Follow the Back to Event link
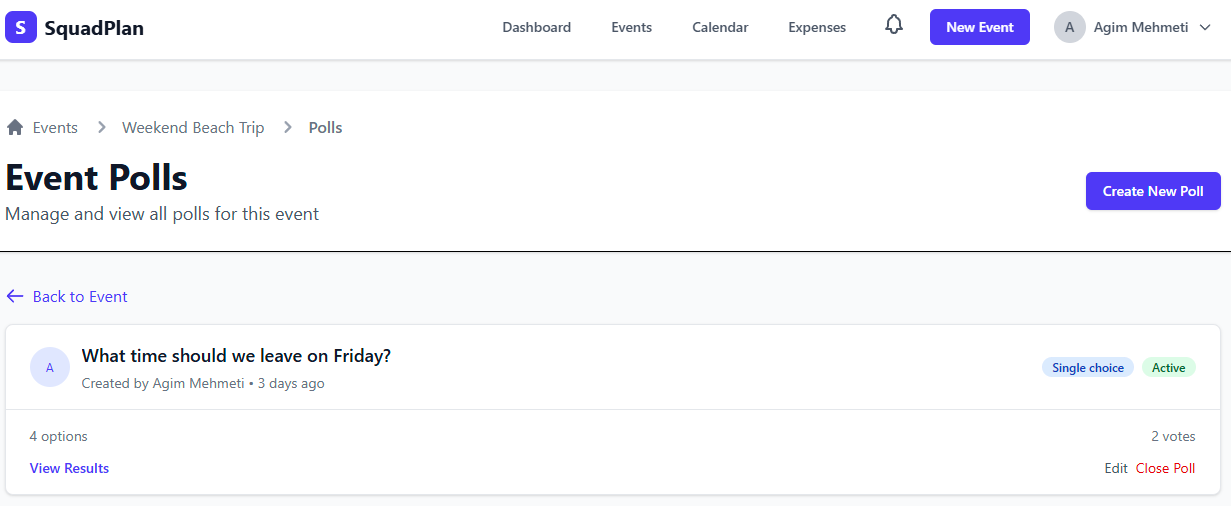This screenshot has width=1231, height=506. (x=80, y=296)
